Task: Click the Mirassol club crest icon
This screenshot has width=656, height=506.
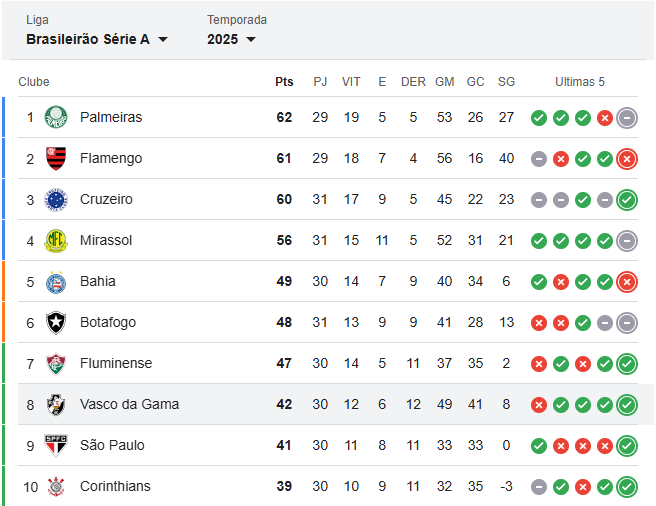Action: pyautogui.click(x=56, y=240)
